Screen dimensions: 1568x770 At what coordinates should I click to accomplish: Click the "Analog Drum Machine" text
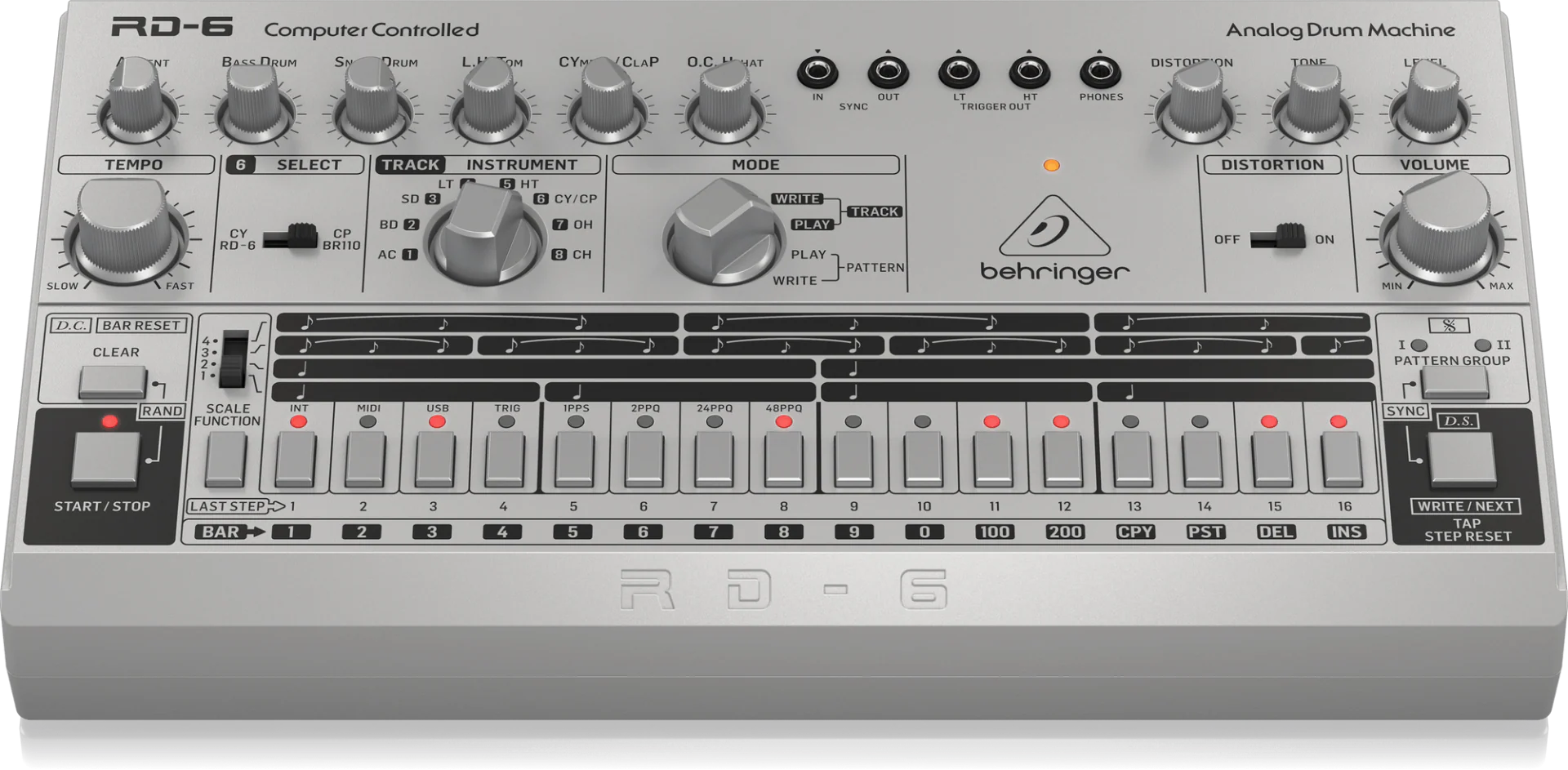(x=1340, y=30)
